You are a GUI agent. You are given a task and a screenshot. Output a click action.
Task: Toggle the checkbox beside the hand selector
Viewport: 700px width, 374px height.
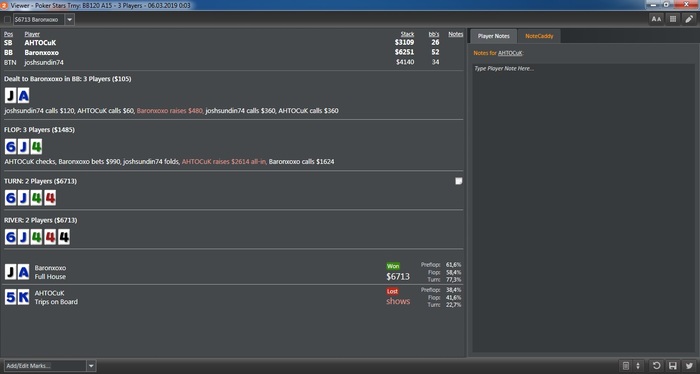tap(7, 20)
